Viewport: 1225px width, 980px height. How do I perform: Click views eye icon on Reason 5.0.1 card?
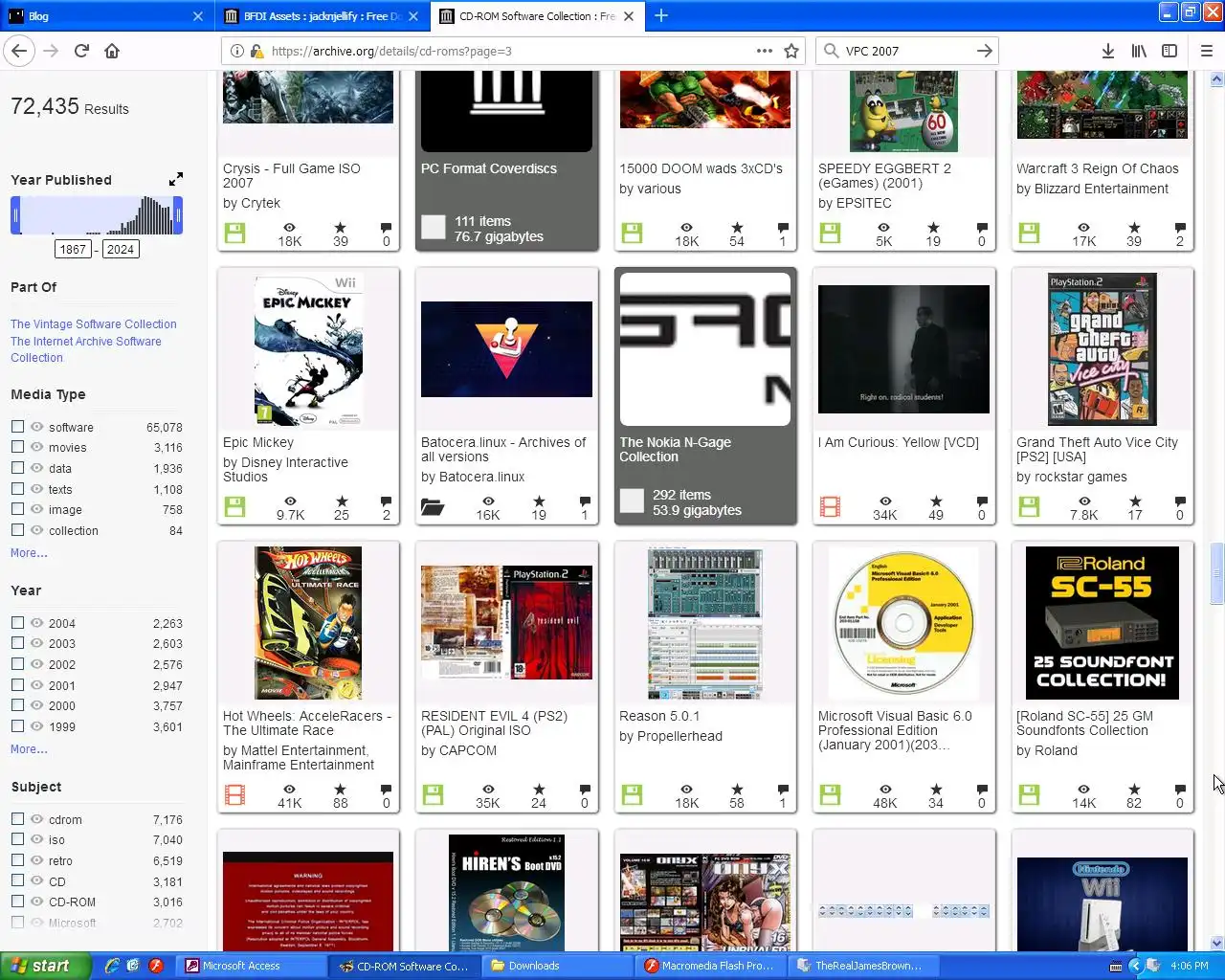click(687, 790)
